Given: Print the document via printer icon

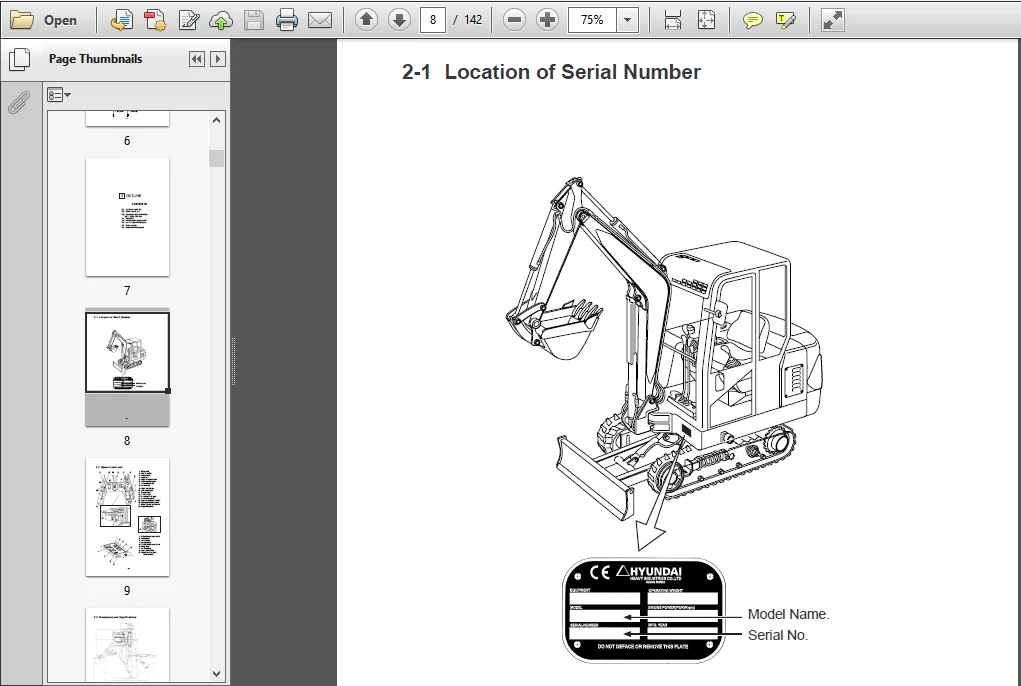Looking at the screenshot, I should click(x=287, y=20).
